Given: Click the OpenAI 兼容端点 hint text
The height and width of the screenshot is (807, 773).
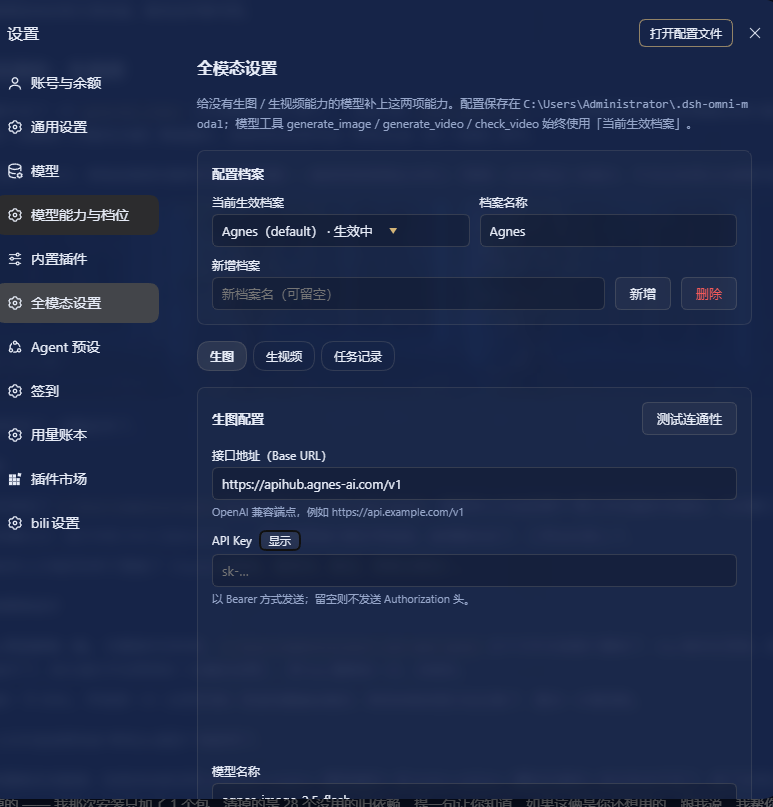Looking at the screenshot, I should (338, 512).
